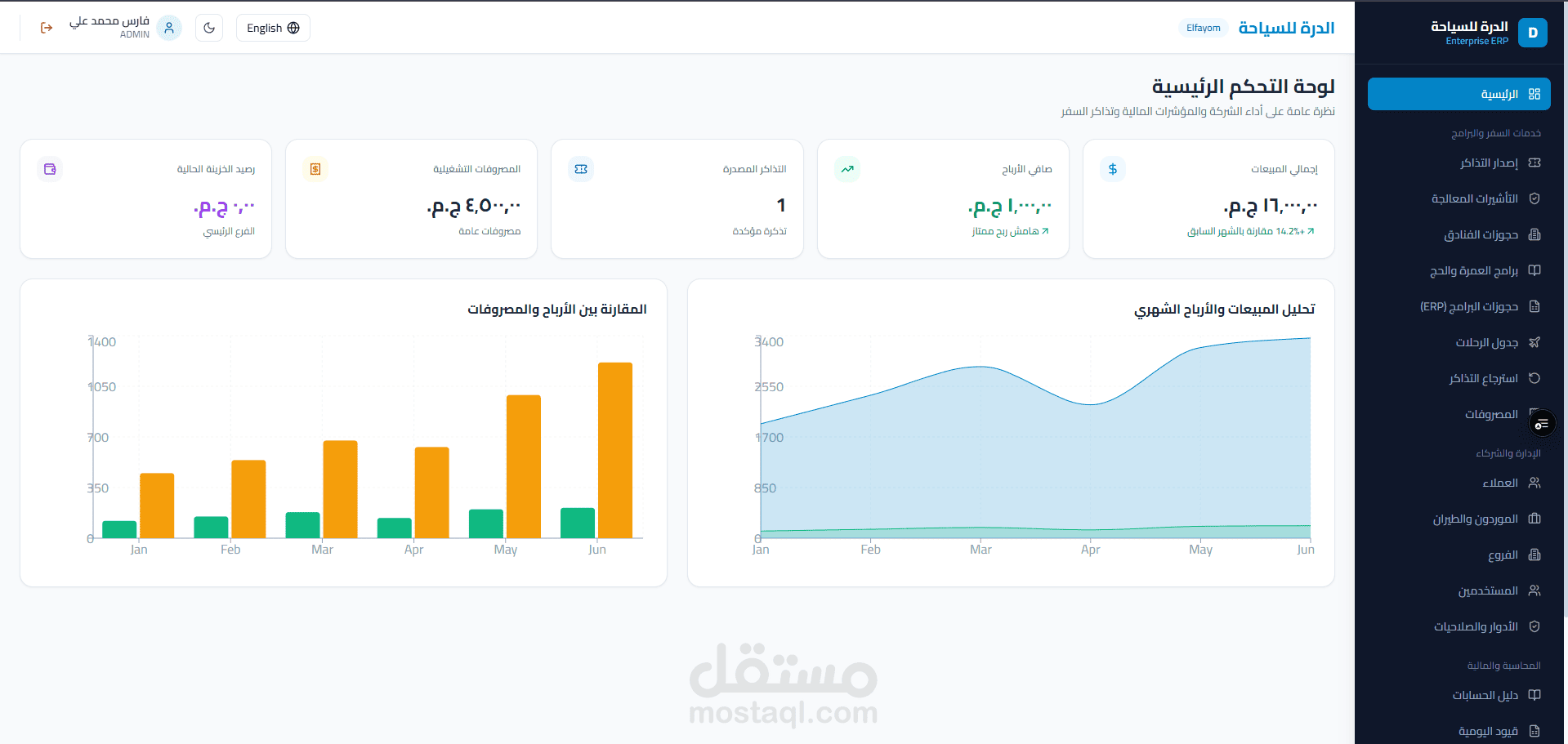The width and height of the screenshot is (1568, 744).
Task: Open the floating black menu button
Action: (1541, 424)
